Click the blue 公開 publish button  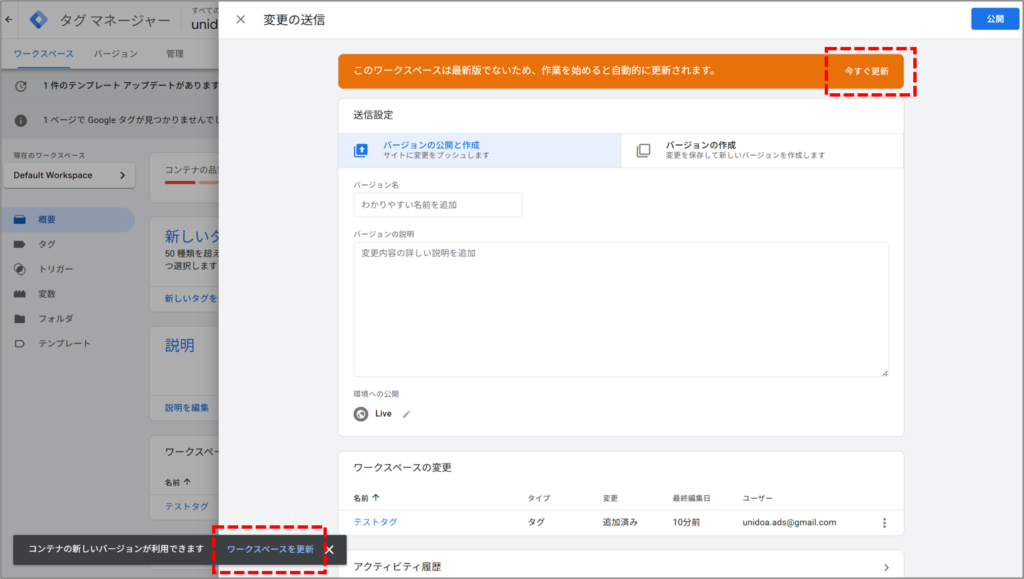[994, 19]
